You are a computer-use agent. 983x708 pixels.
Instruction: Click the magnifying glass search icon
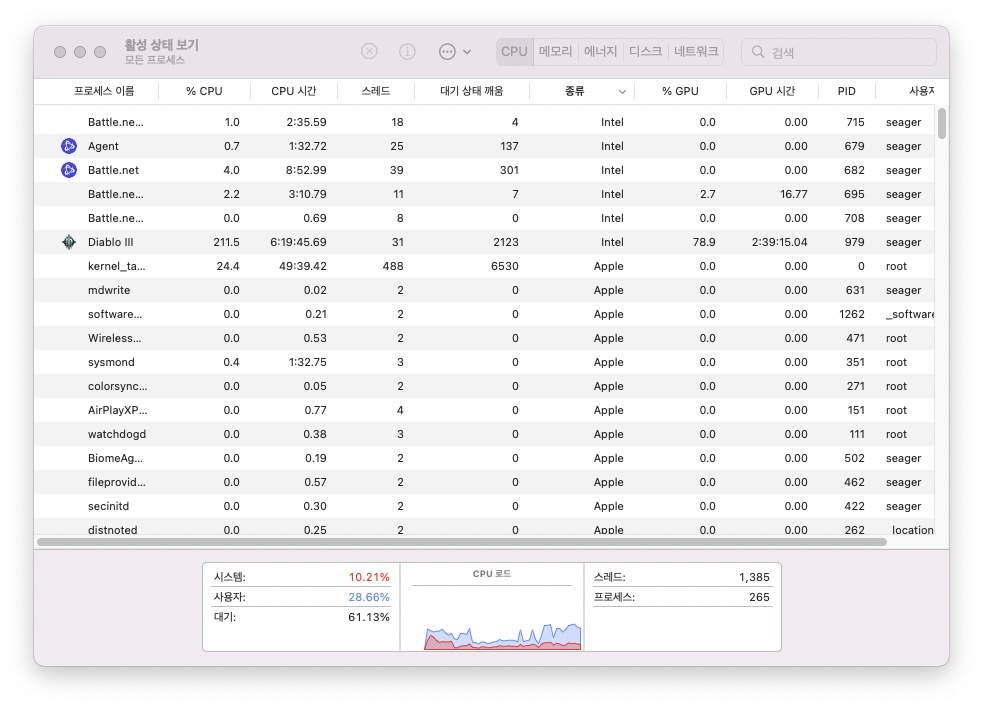click(x=758, y=52)
